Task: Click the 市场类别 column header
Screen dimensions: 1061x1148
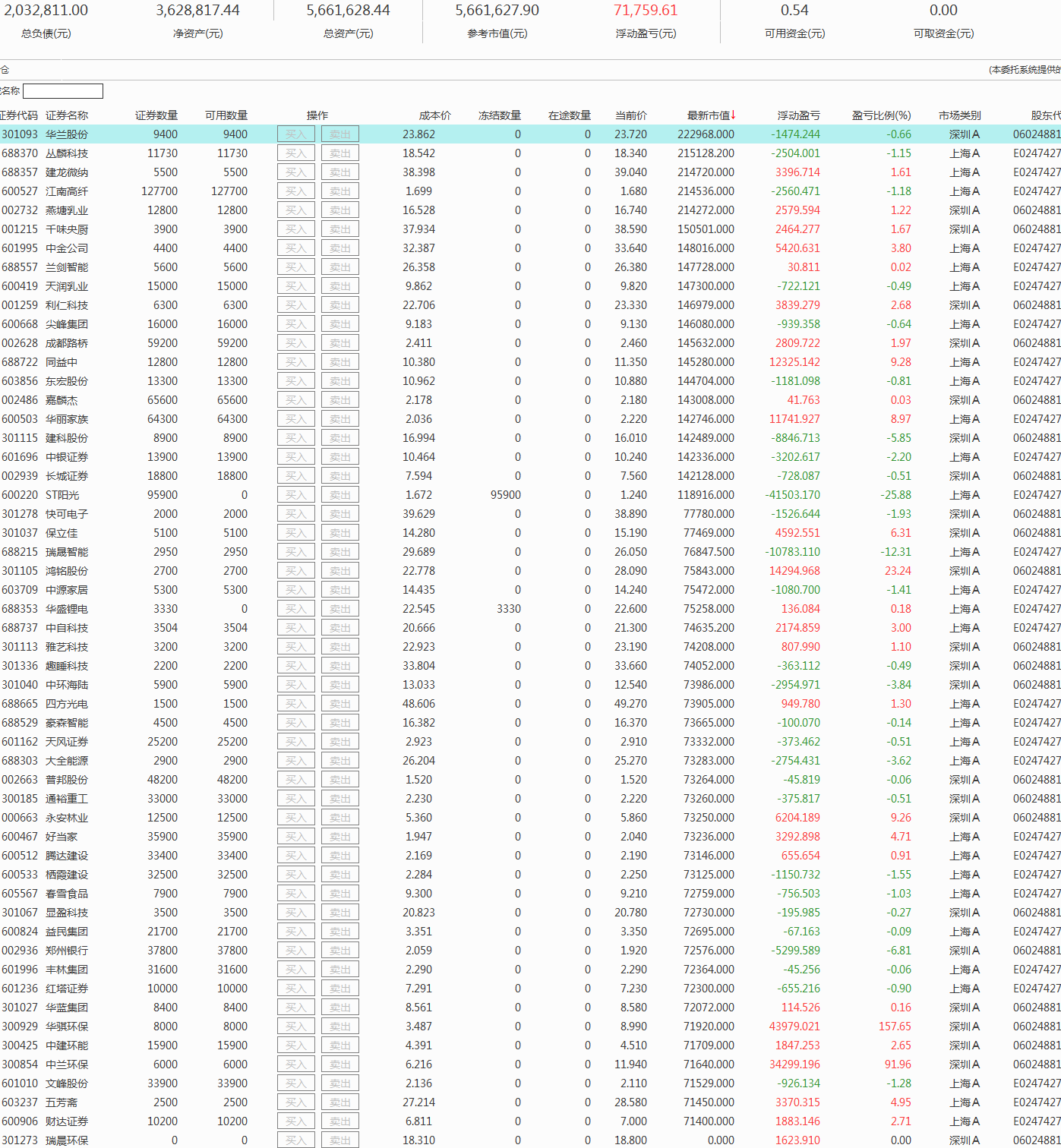Action: [x=960, y=115]
